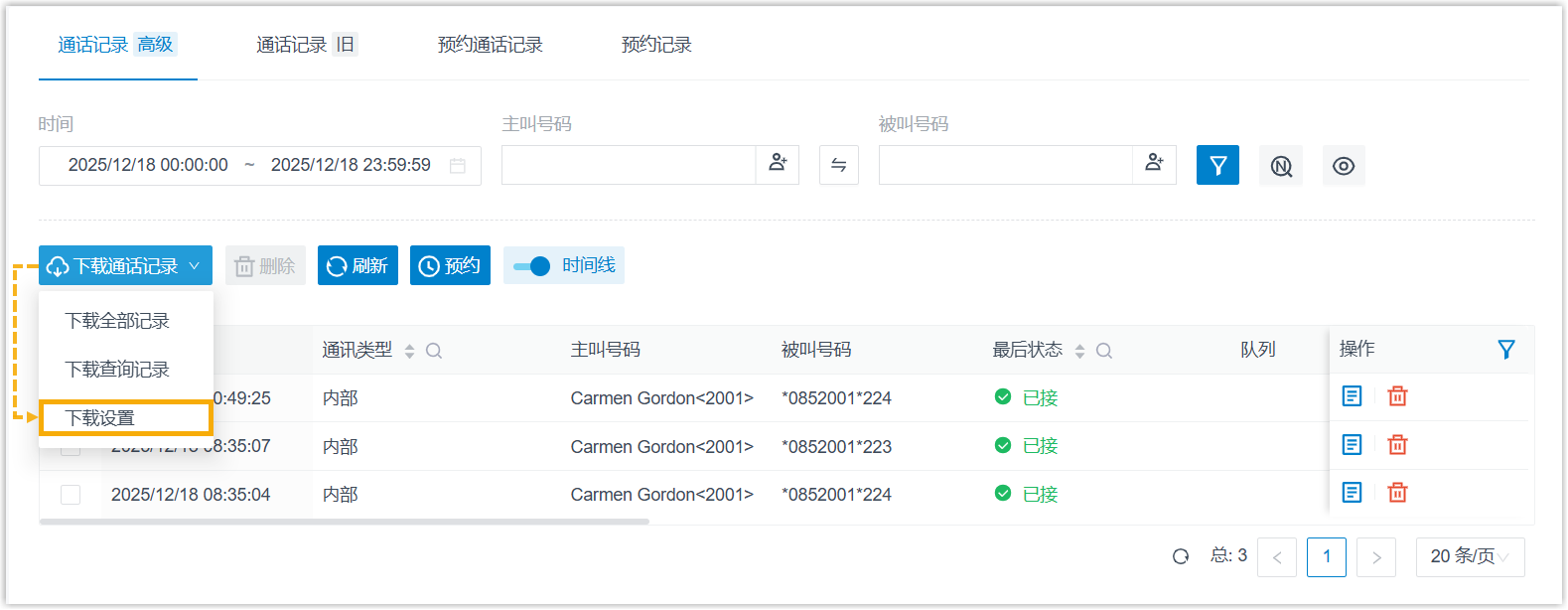Check the checkbox for 08:35:04 record

[71, 495]
